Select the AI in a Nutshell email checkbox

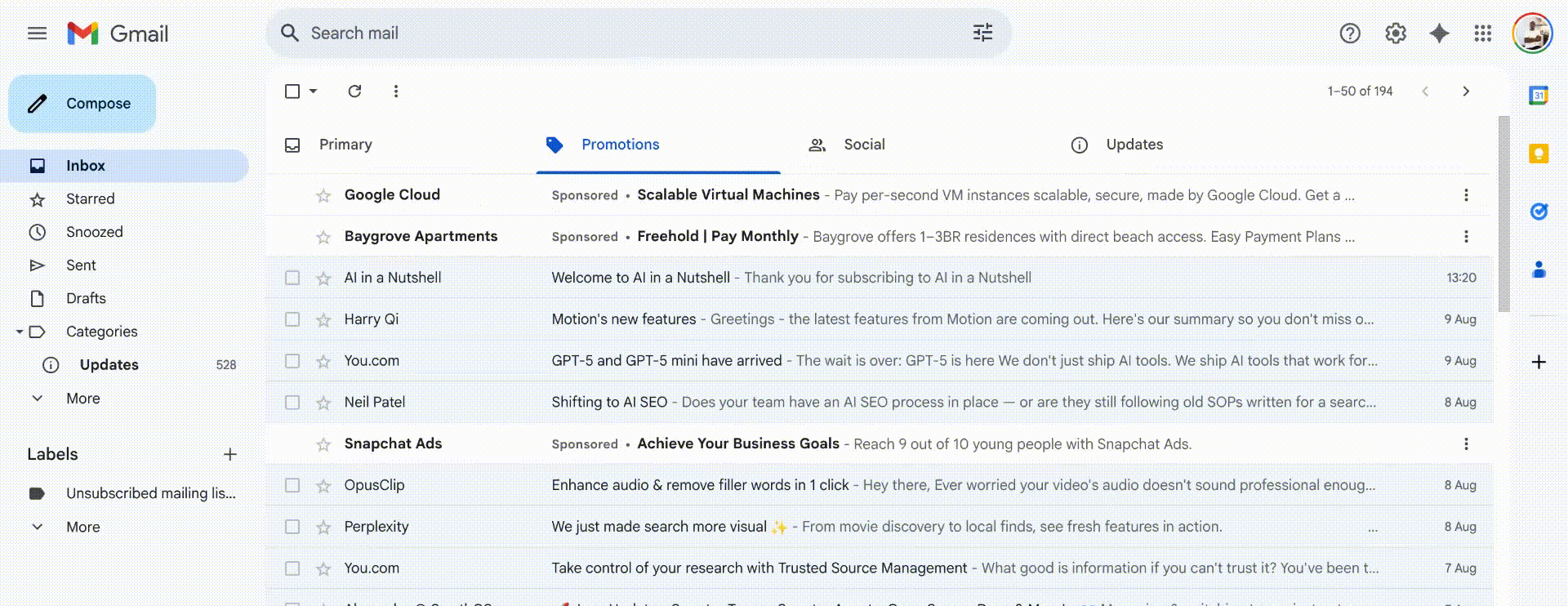point(292,278)
